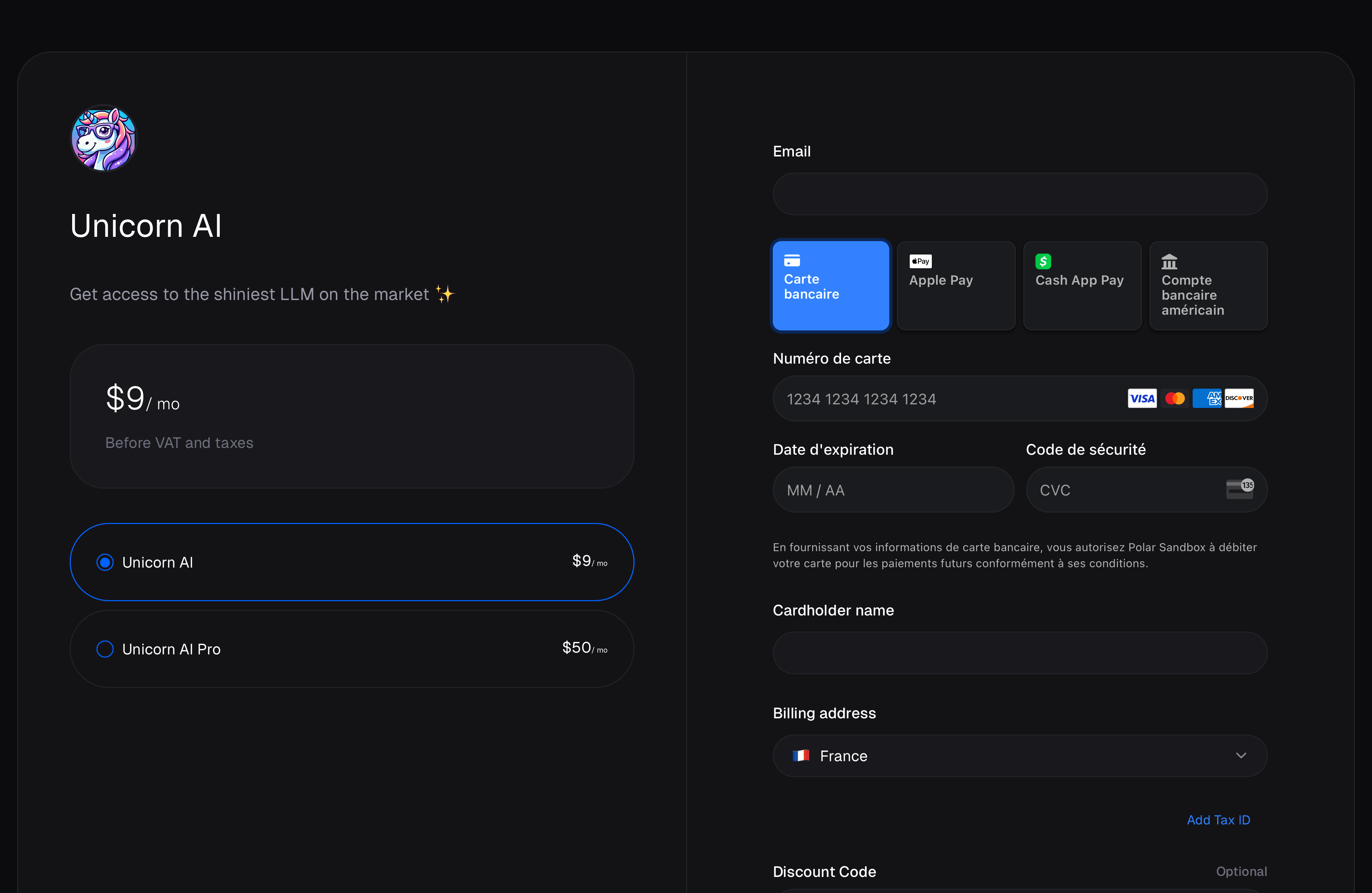
Task: Expand the billing country chevron arrow
Action: click(x=1241, y=755)
